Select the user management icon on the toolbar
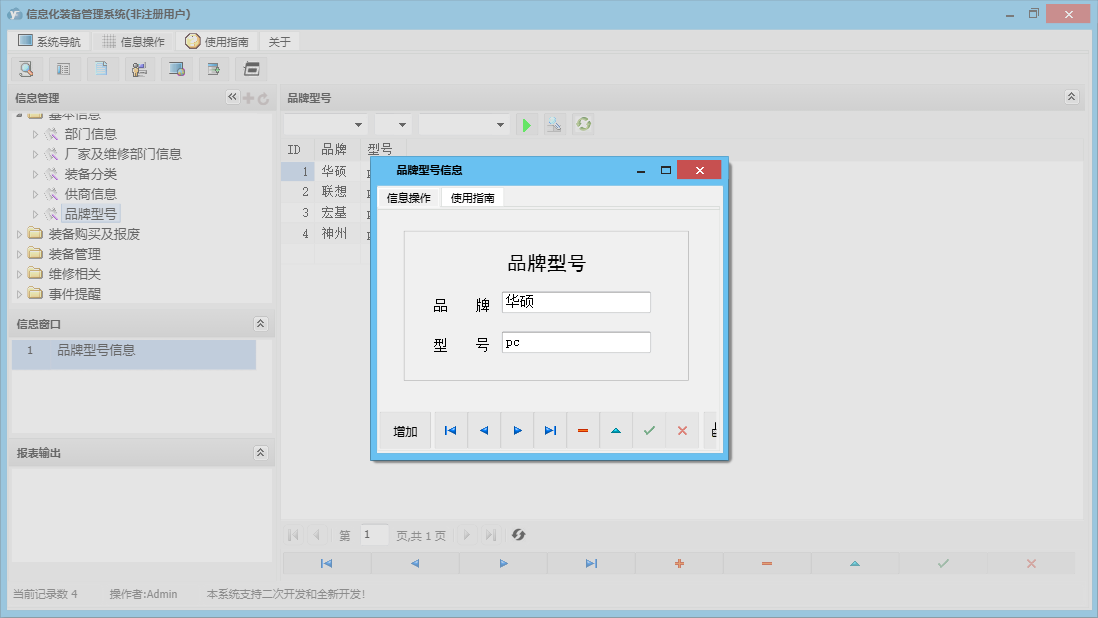 coord(139,68)
